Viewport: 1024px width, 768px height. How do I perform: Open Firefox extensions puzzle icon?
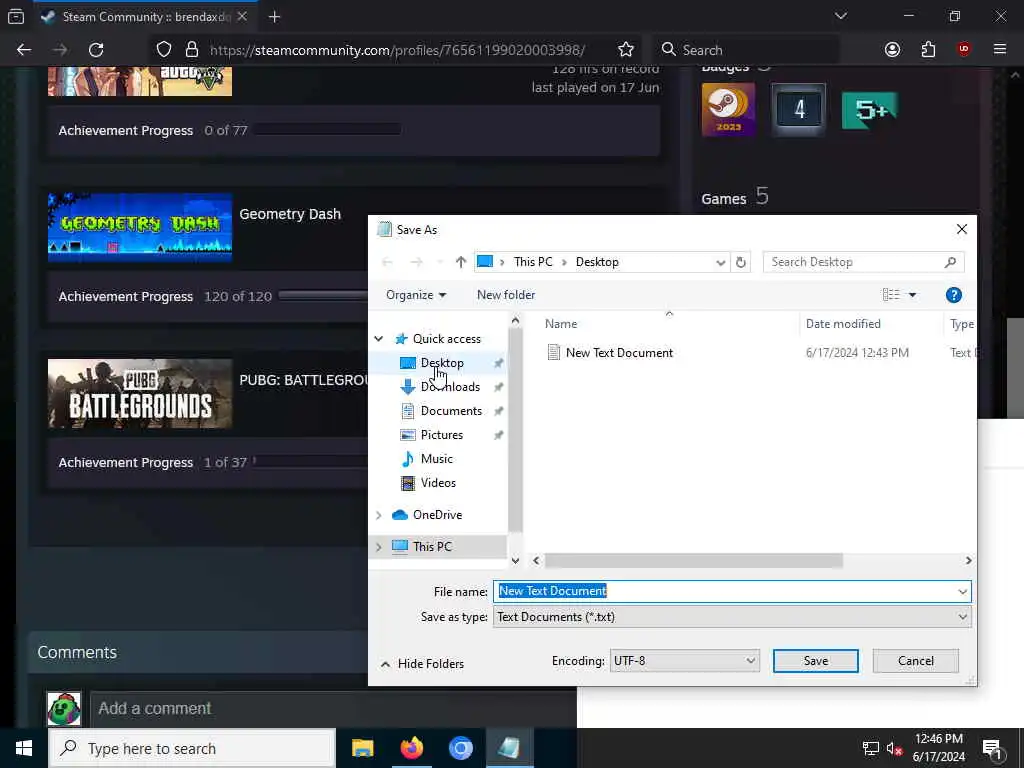coord(928,50)
